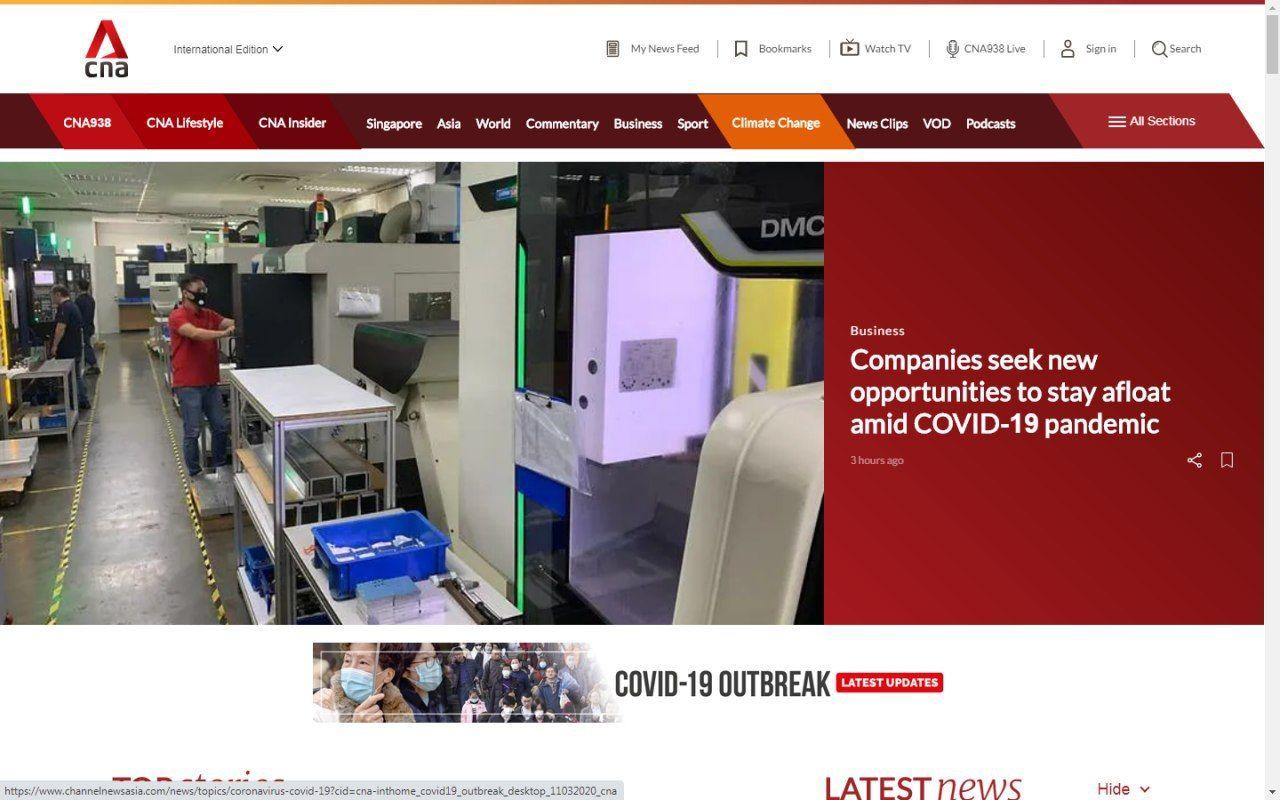Open News Clips section
This screenshot has width=1280, height=800.
pyautogui.click(x=877, y=123)
